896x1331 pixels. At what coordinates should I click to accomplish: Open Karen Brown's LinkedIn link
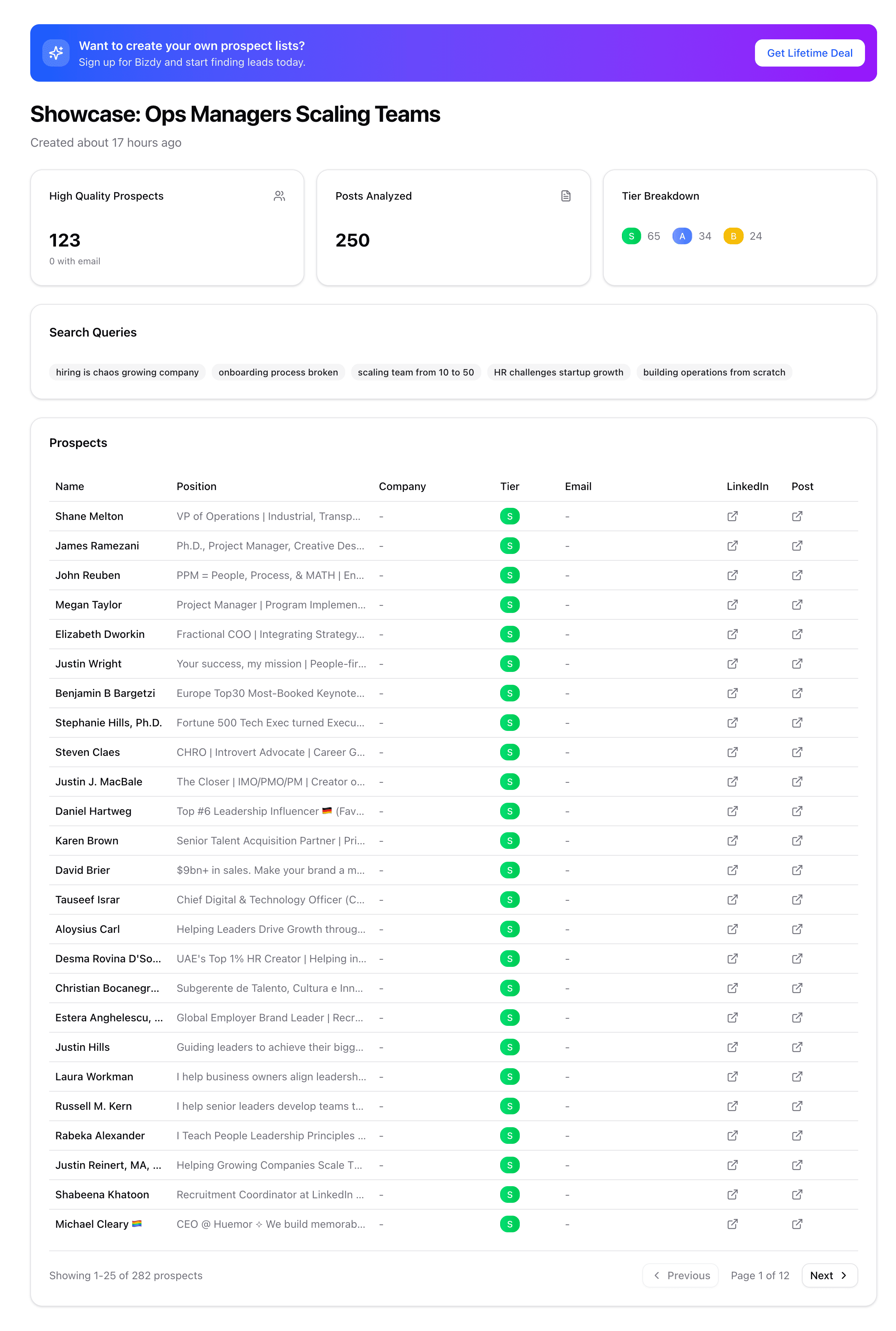[732, 840]
